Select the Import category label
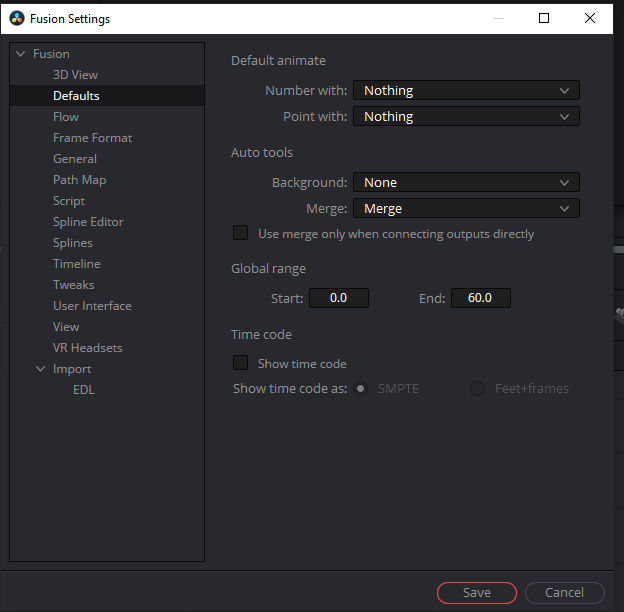 tap(72, 369)
